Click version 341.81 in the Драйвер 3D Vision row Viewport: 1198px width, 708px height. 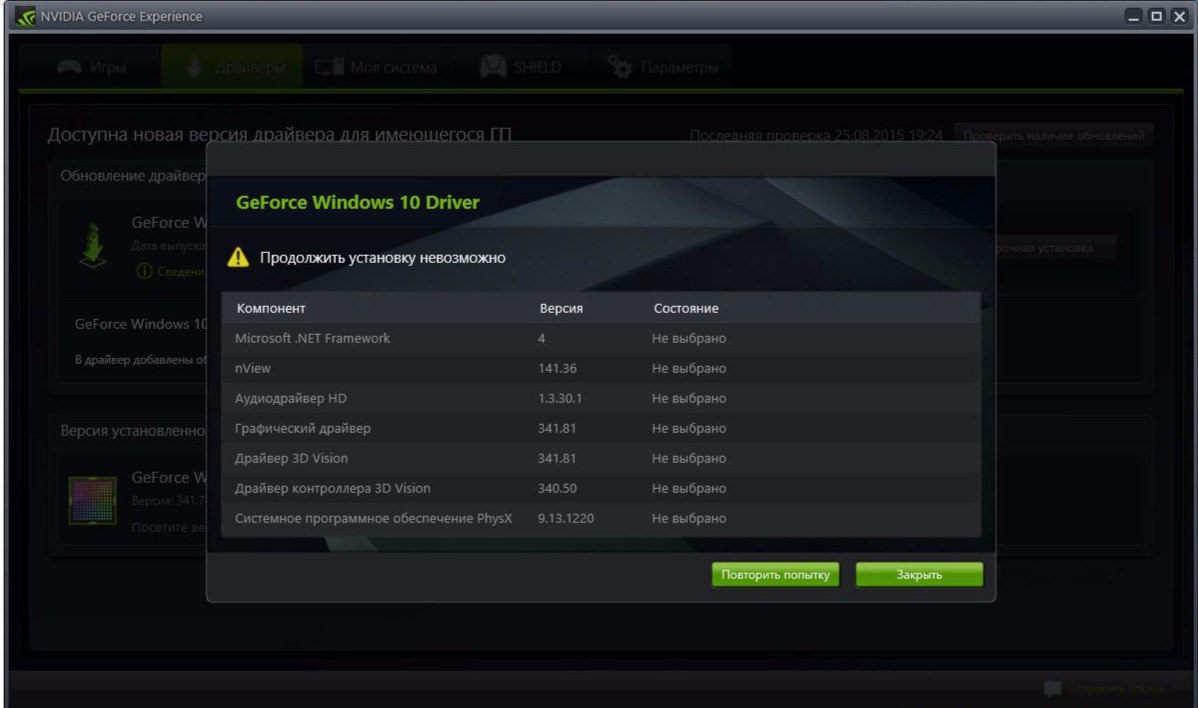tap(557, 458)
